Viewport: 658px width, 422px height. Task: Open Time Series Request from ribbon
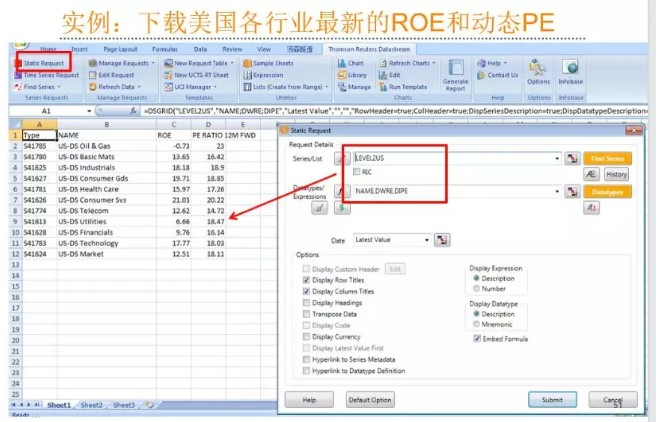(x=46, y=75)
